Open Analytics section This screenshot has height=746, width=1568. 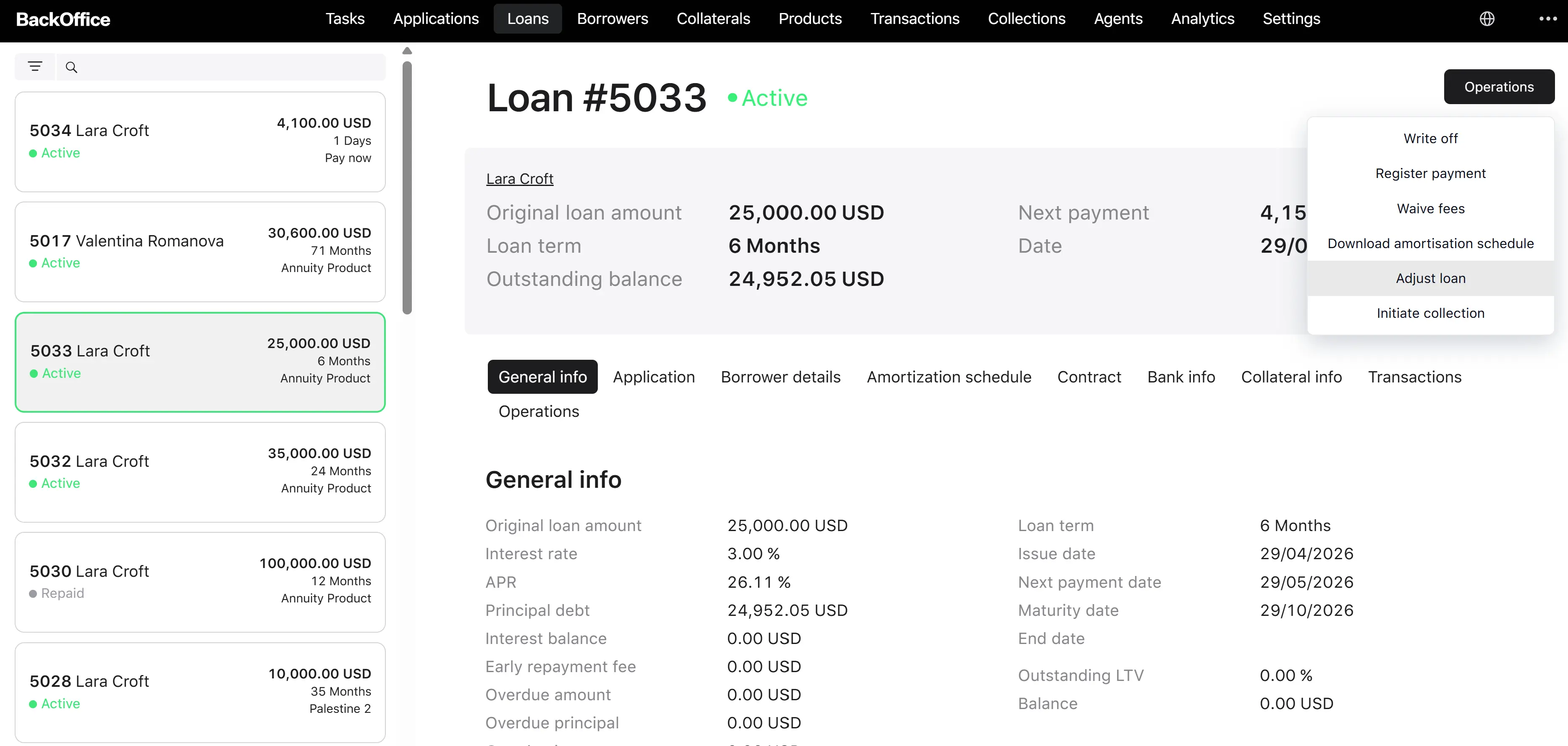pos(1203,19)
